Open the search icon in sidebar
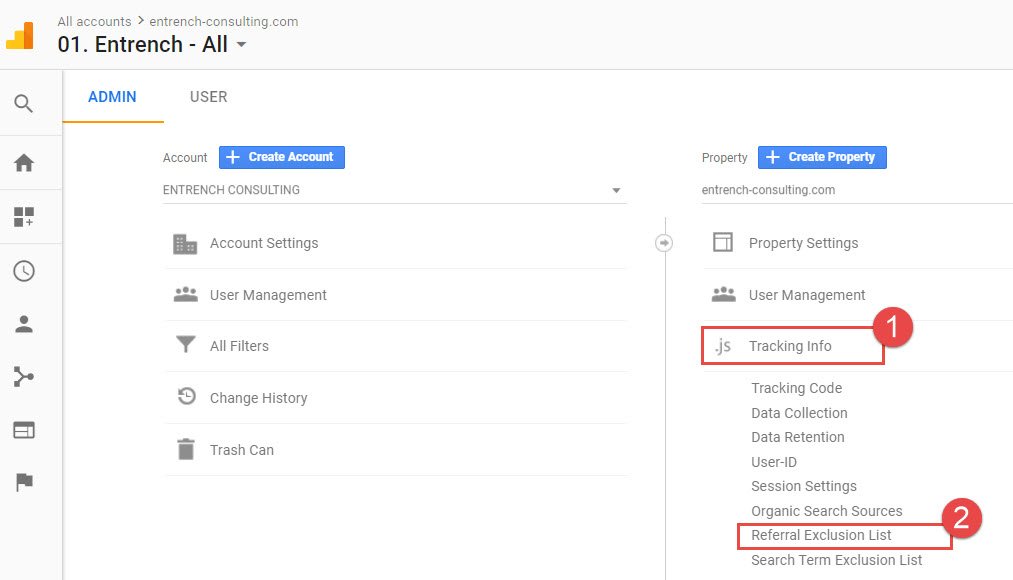The width and height of the screenshot is (1013, 580). point(23,103)
